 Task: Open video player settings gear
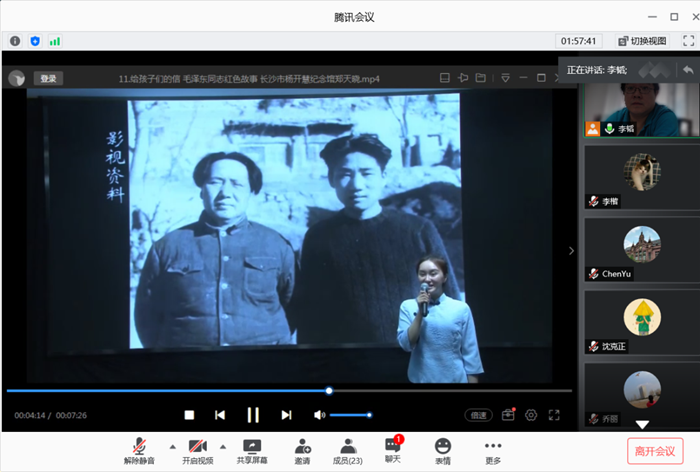[x=531, y=414]
